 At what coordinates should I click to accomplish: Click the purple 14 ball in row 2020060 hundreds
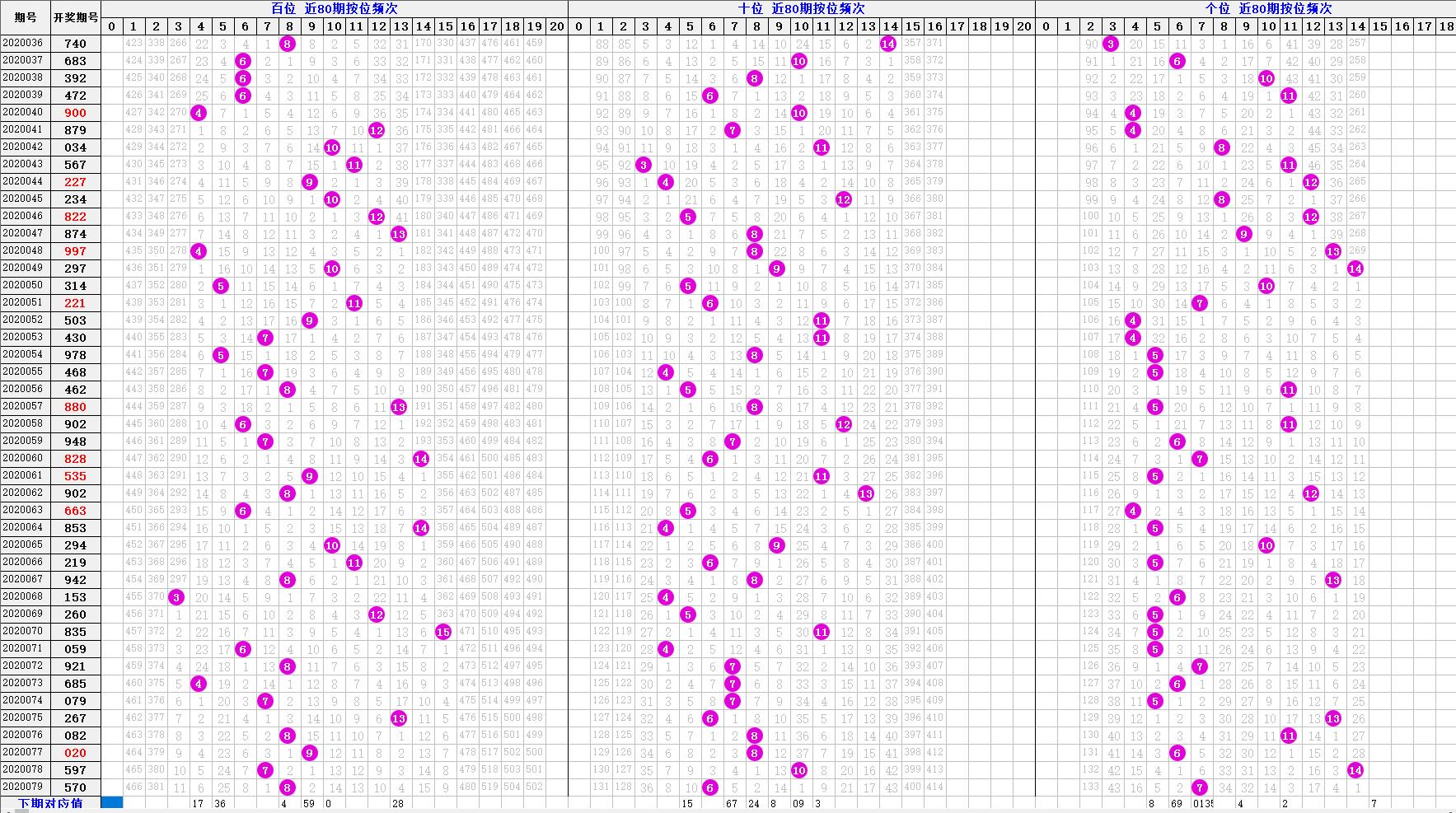[x=421, y=459]
